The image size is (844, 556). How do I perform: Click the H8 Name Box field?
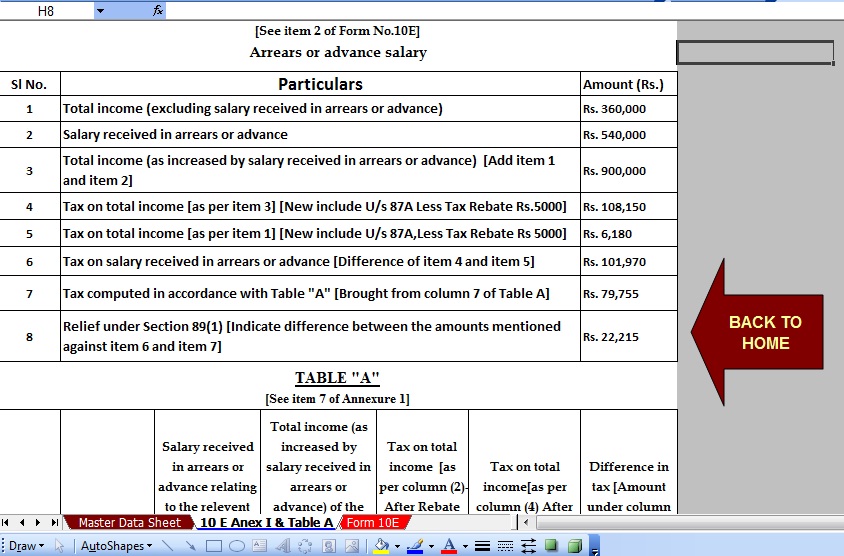point(46,11)
